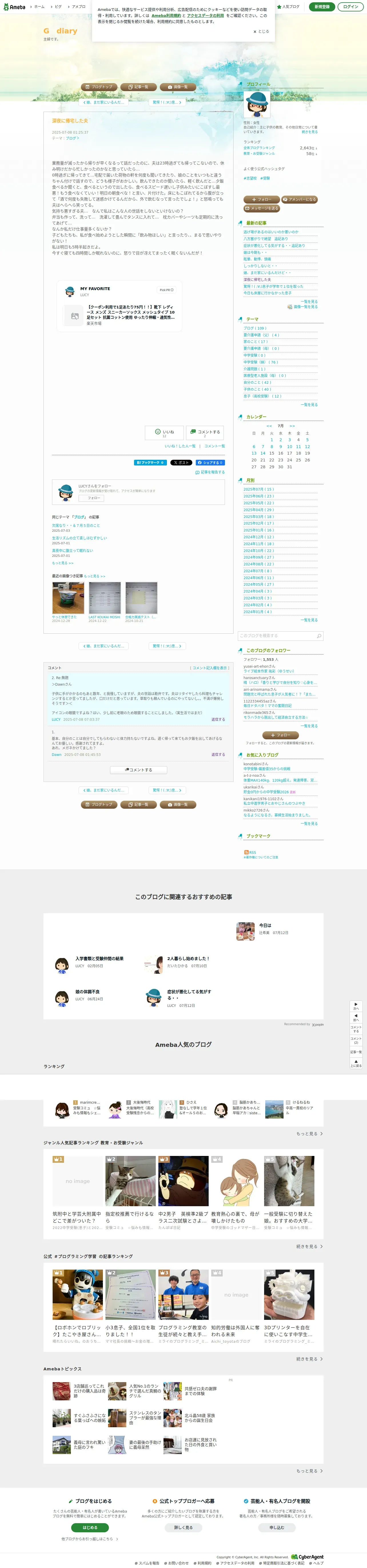Go to ピグ in the top navigation
Viewport: 367px width, 1568px height.
pyautogui.click(x=58, y=7)
